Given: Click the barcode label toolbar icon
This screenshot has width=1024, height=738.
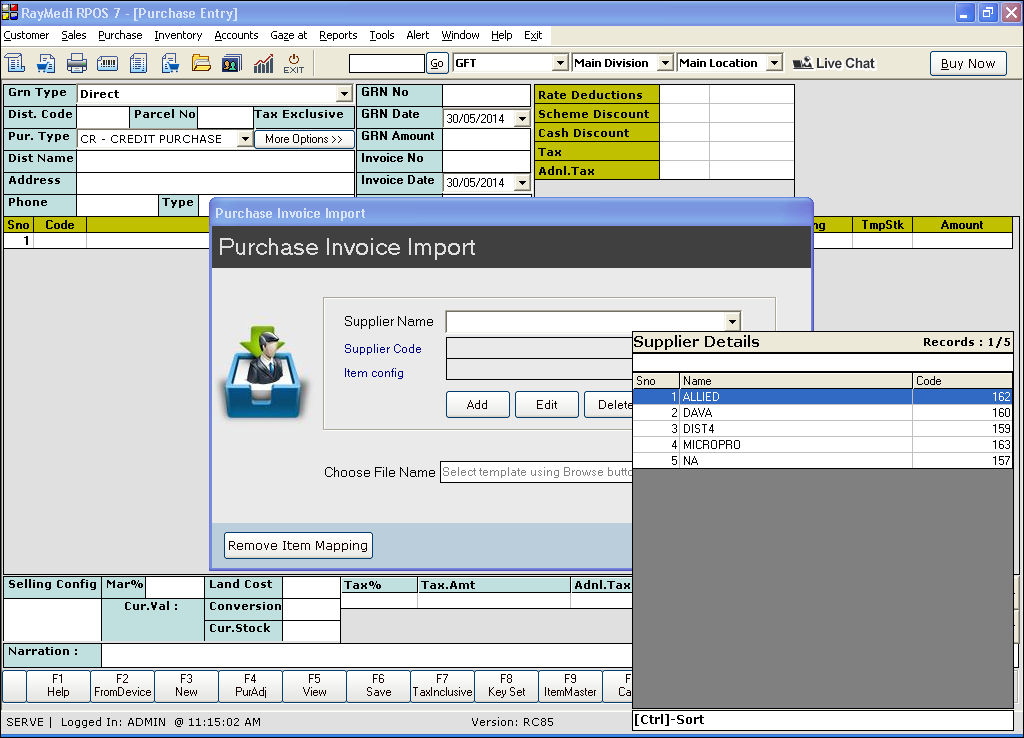Looking at the screenshot, I should pyautogui.click(x=108, y=63).
